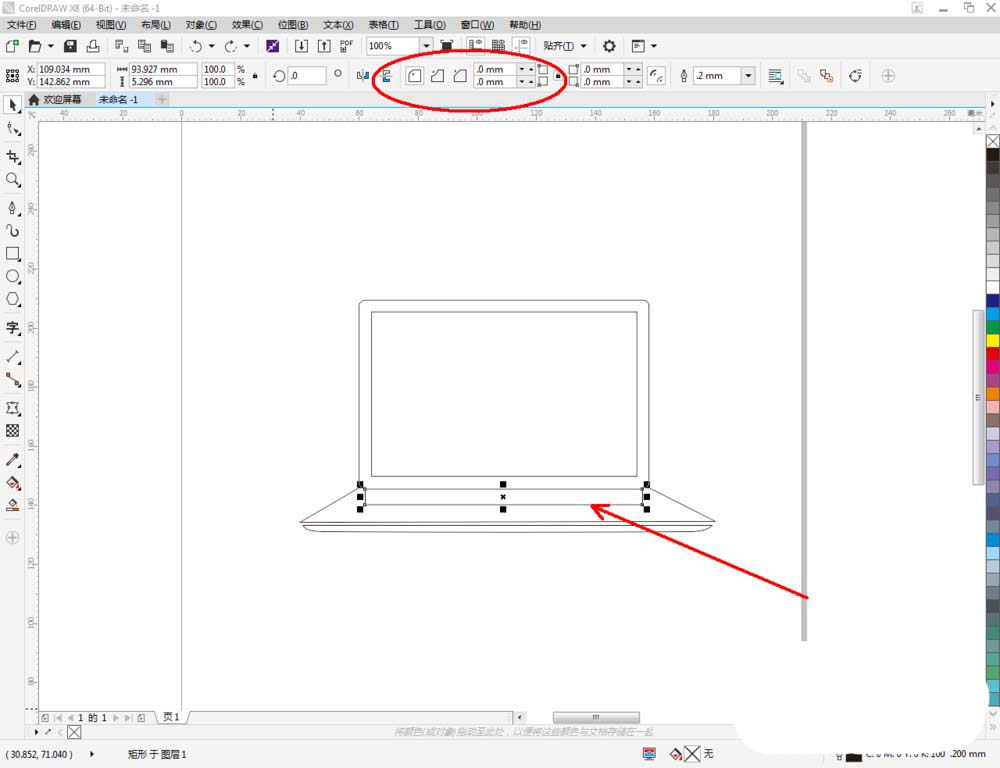Add a new document with plus tab
This screenshot has width=1000, height=768.
coord(162,100)
